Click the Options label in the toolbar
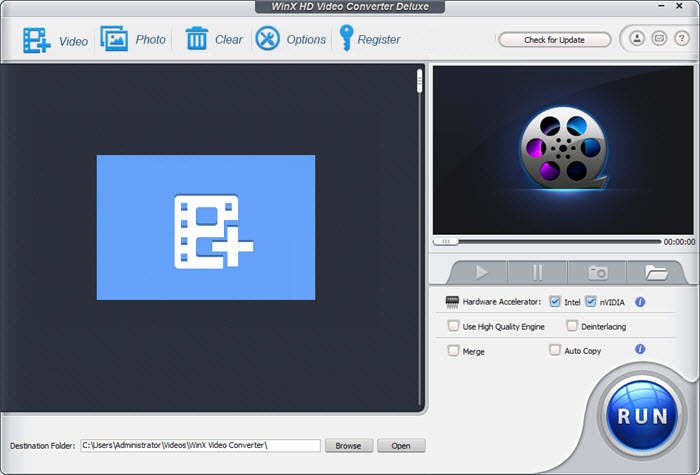The height and width of the screenshot is (475, 700). 306,40
